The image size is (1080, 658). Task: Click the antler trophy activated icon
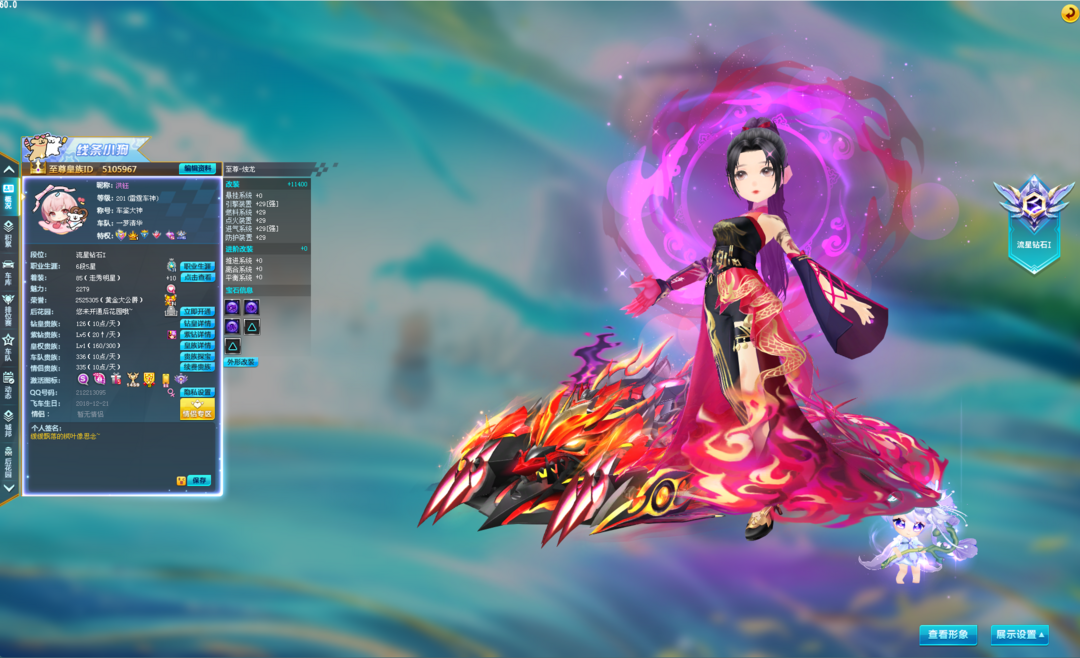tap(132, 379)
